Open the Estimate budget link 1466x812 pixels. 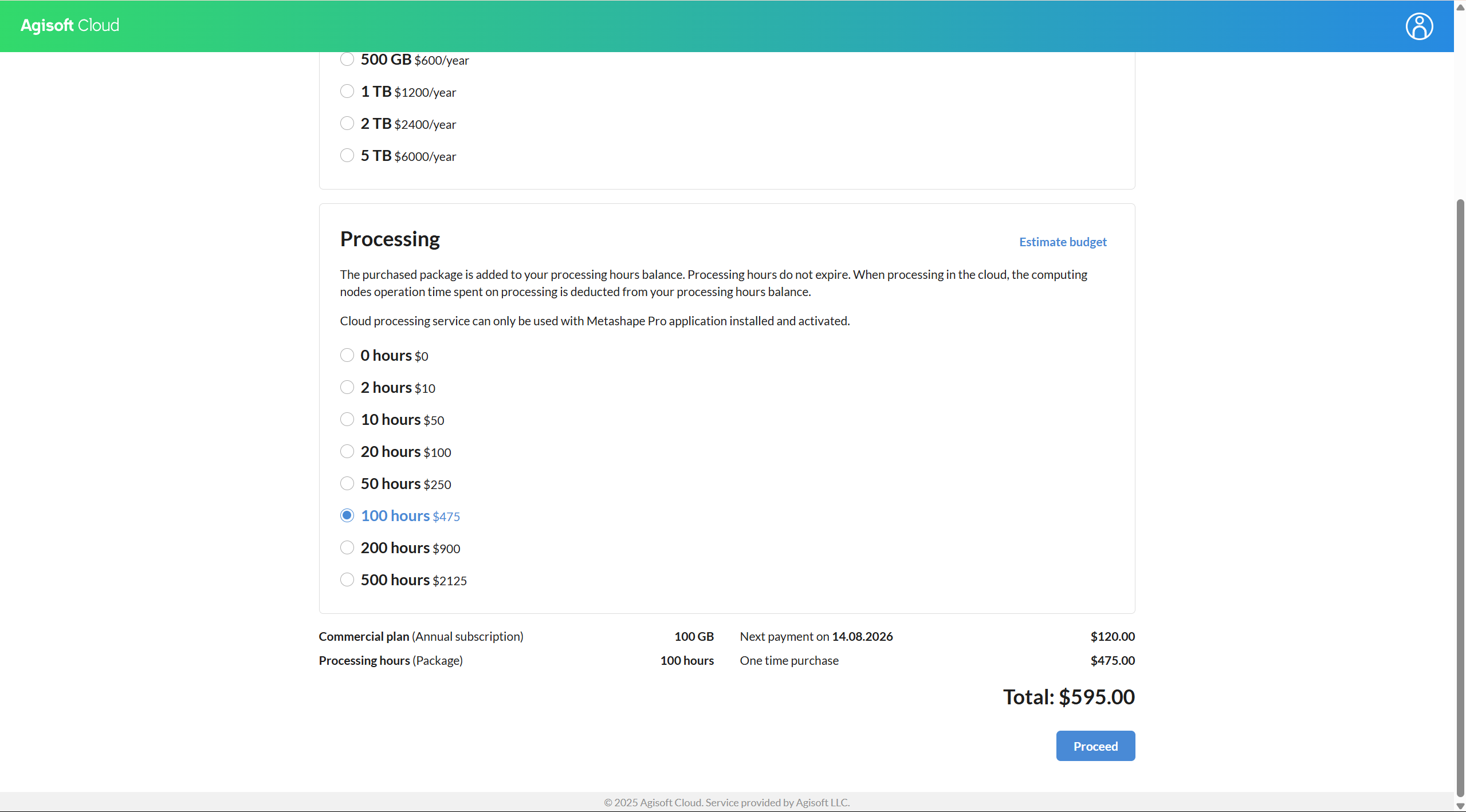click(1062, 242)
